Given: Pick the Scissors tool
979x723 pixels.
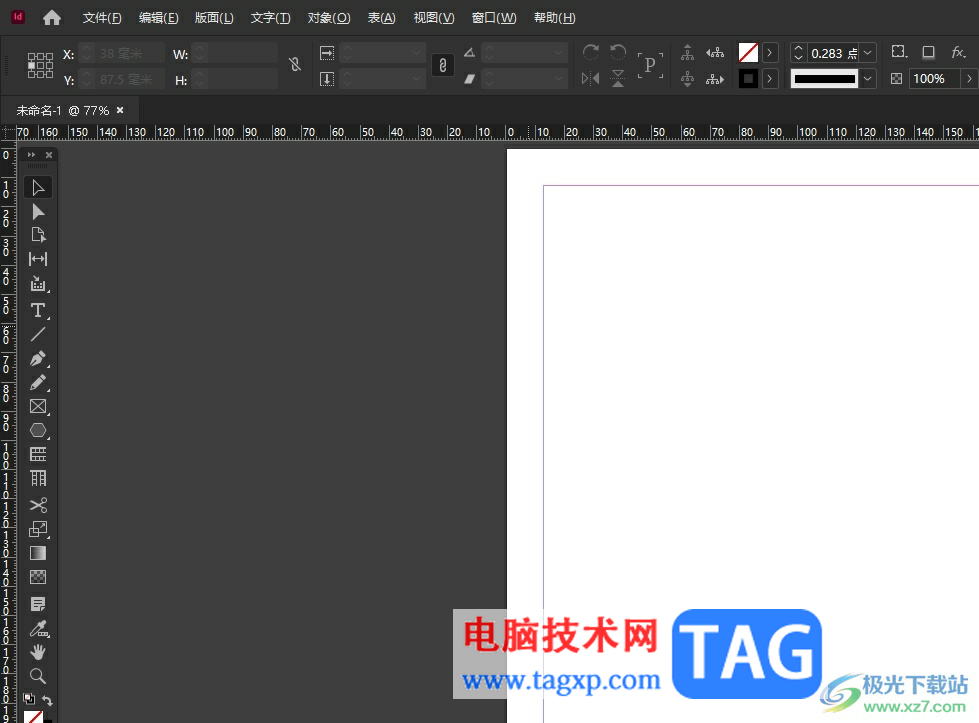Looking at the screenshot, I should coord(38,505).
